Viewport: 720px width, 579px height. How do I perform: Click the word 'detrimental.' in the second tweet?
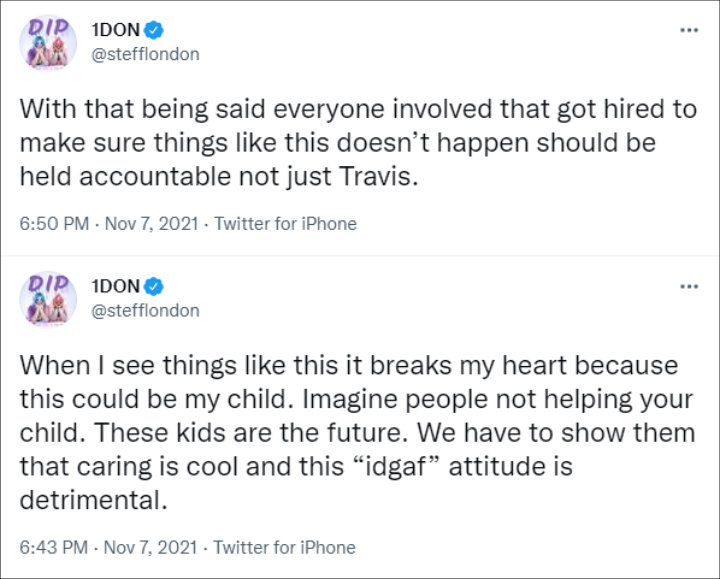pos(93,500)
